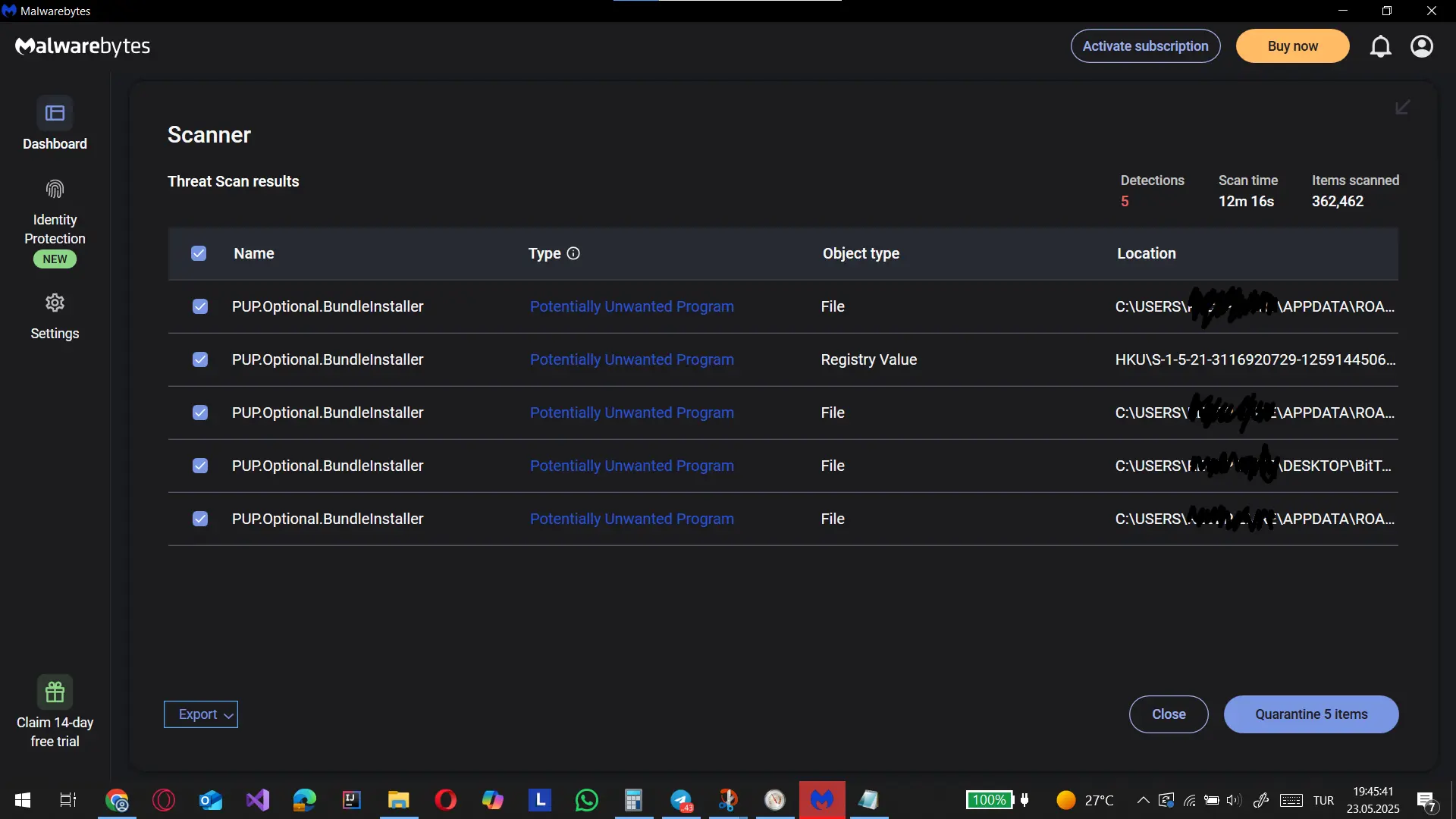Click Claim 14-day free trial text

[x=55, y=732]
